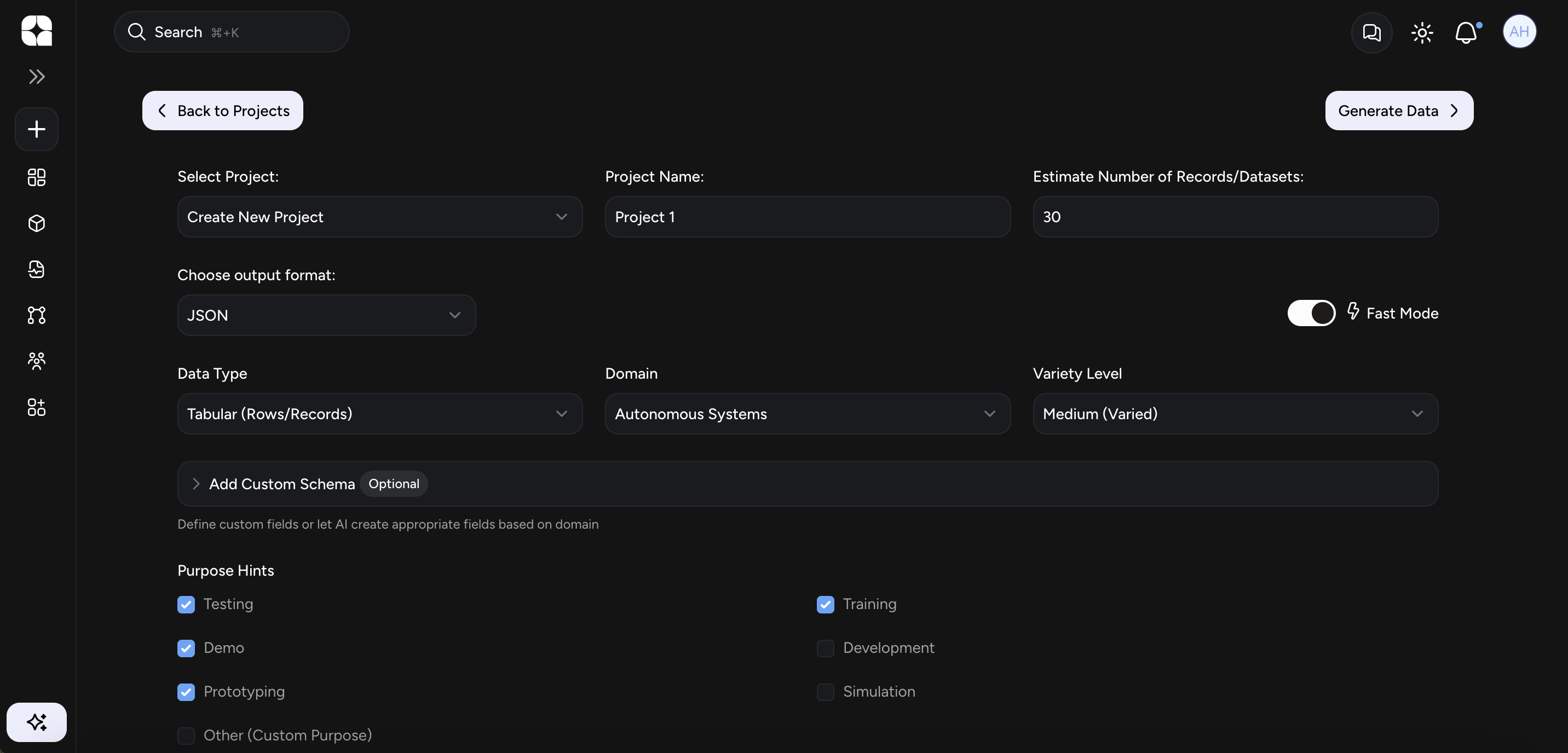Toggle light theme with the sun icon
The image size is (1568, 753).
click(x=1421, y=32)
